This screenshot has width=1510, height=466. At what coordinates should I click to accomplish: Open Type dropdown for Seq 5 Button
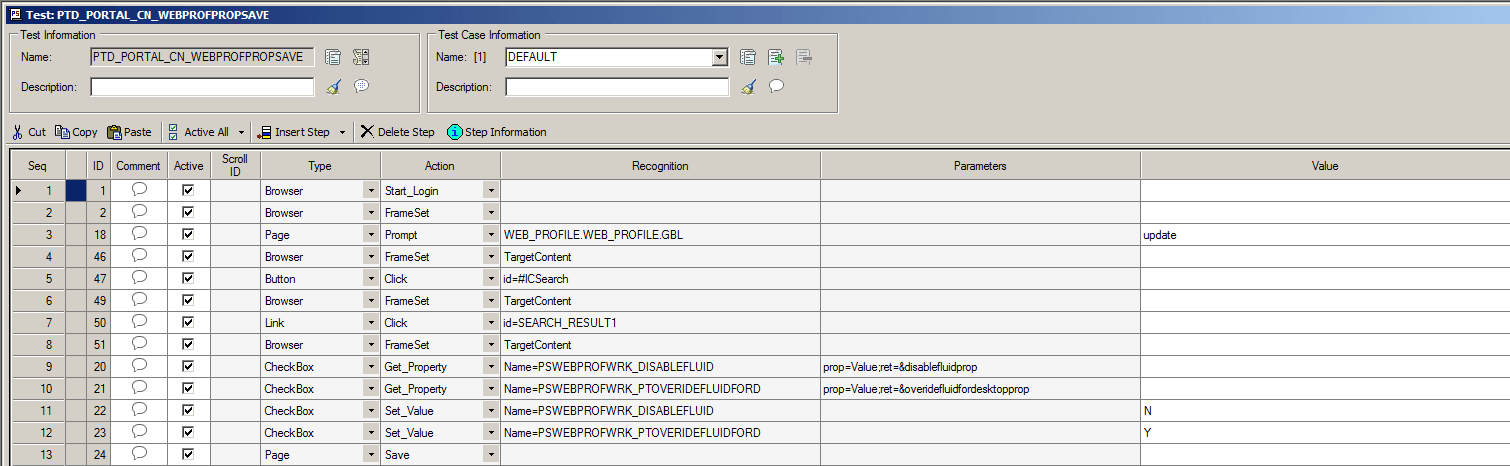tap(371, 278)
